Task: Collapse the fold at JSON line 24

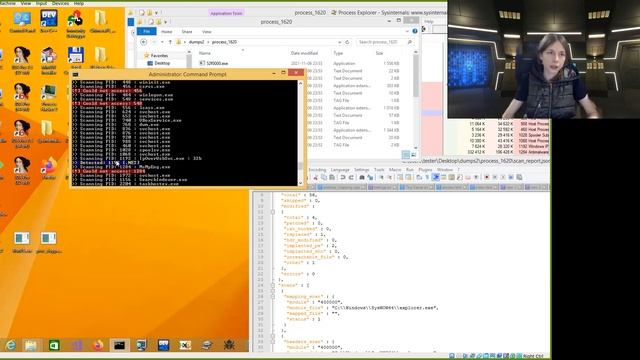Action: tap(273, 285)
